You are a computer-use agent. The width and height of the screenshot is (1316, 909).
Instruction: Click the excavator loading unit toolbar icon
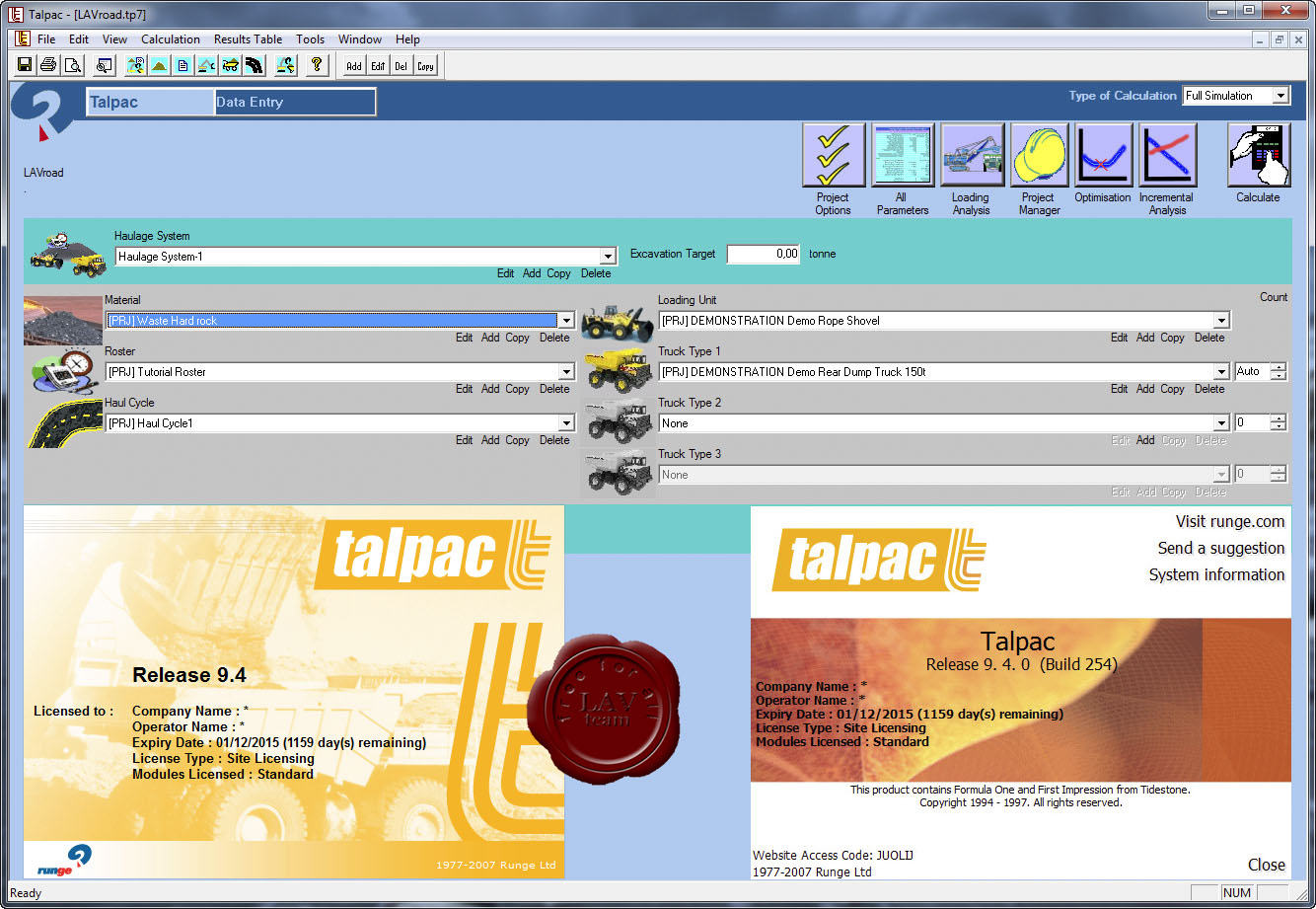click(207, 65)
